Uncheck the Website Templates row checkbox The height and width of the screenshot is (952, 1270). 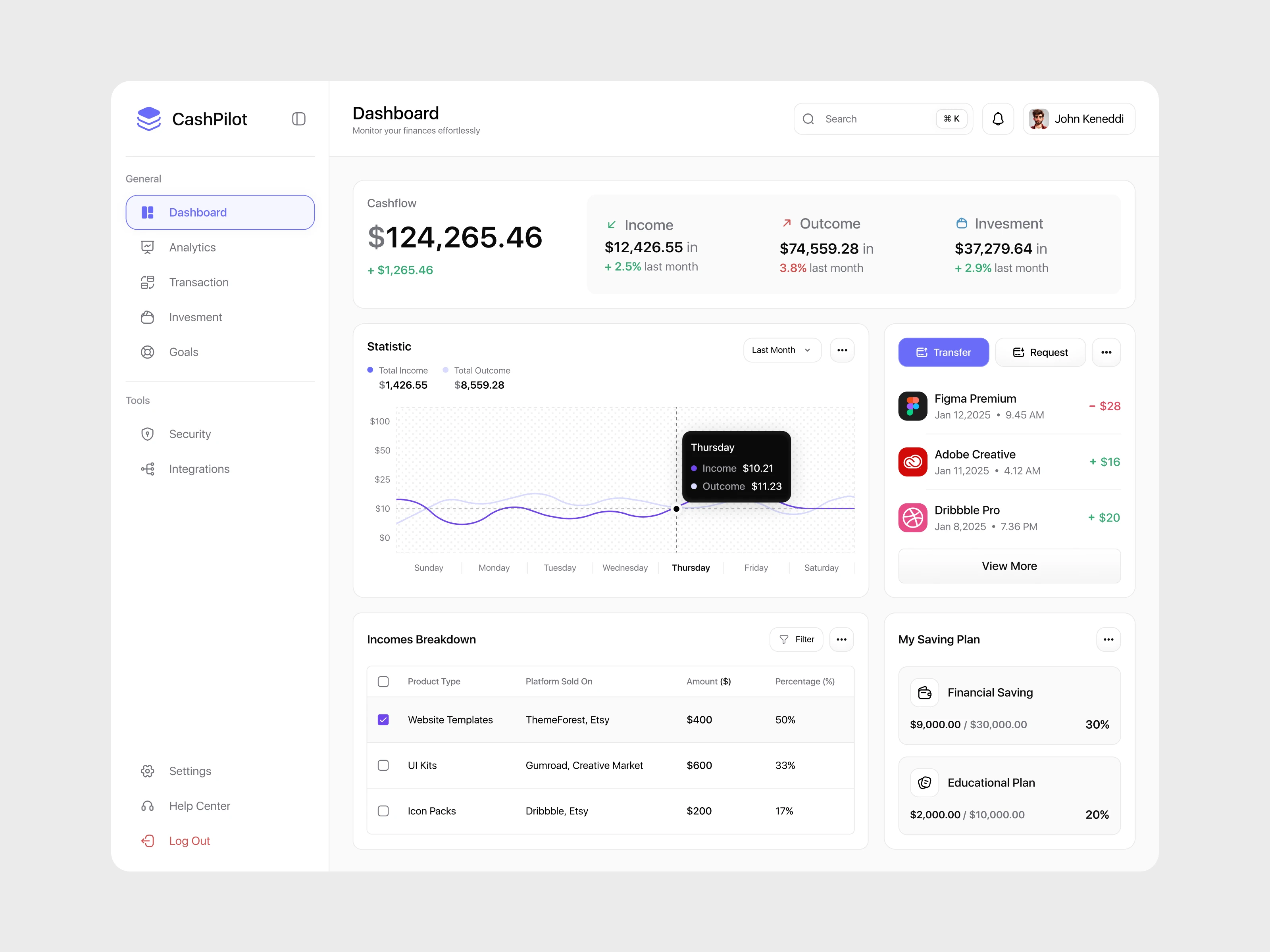pos(383,720)
